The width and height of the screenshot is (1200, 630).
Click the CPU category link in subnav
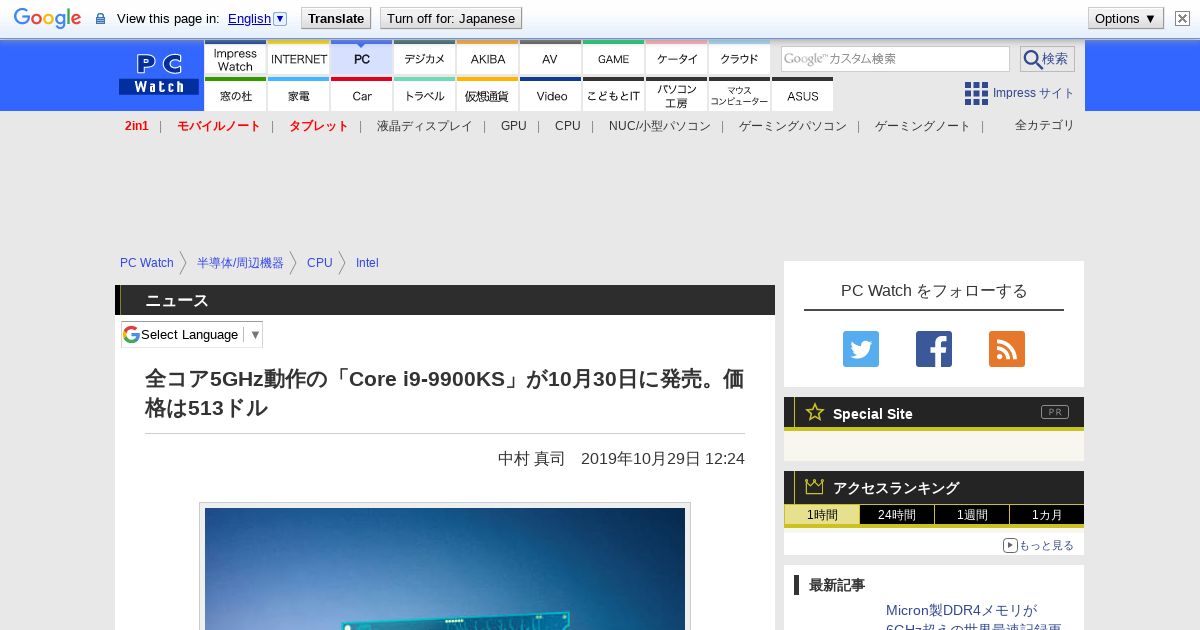click(x=568, y=126)
